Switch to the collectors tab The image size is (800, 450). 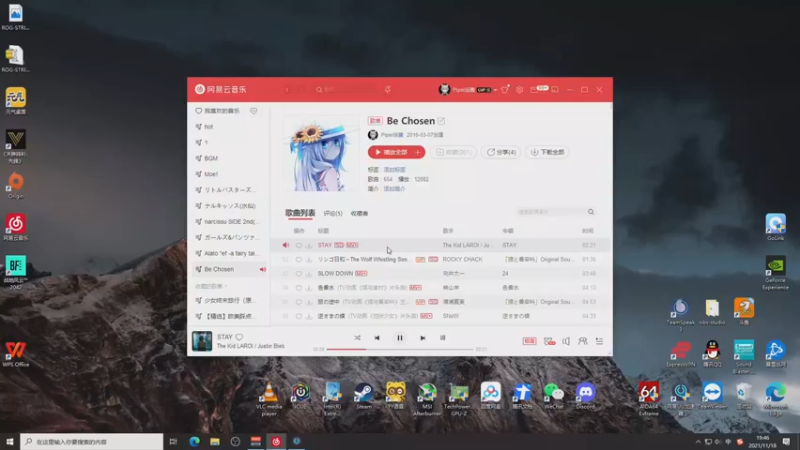click(359, 213)
